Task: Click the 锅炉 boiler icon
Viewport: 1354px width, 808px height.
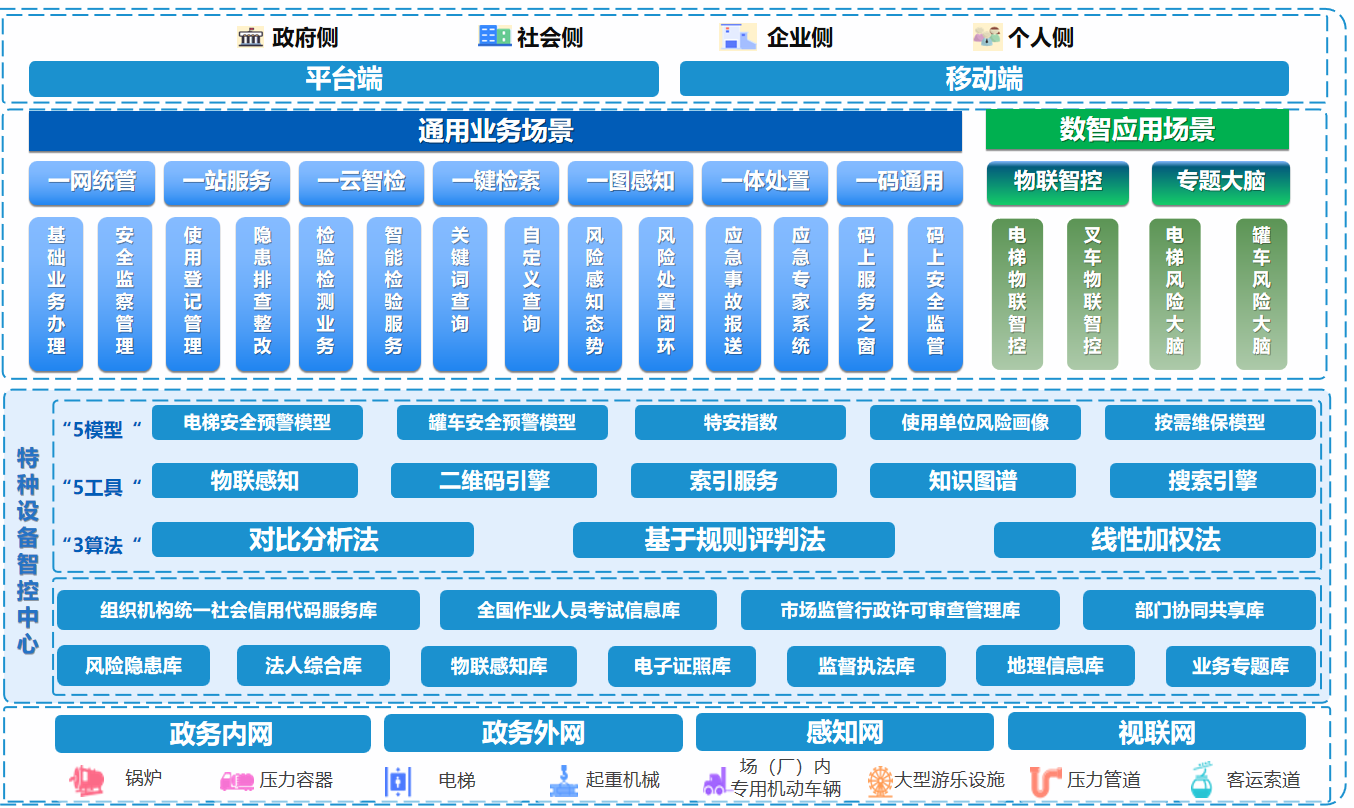Action: [89, 780]
